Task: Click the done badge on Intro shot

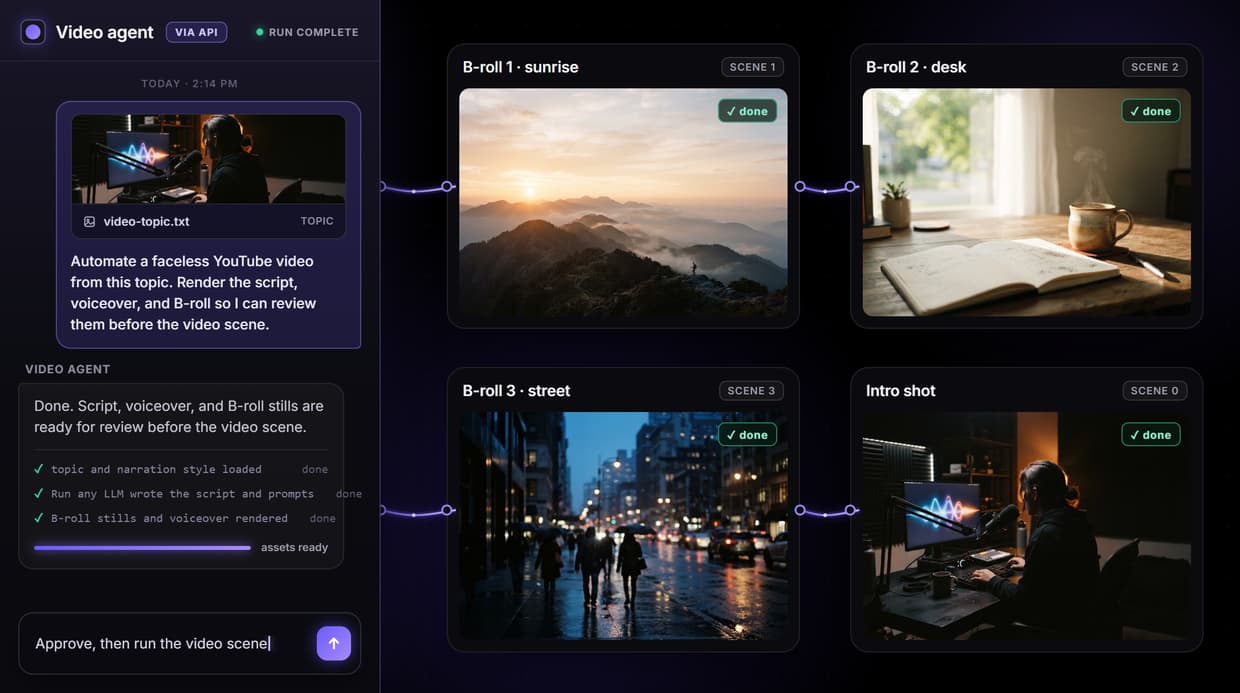Action: pos(1150,434)
